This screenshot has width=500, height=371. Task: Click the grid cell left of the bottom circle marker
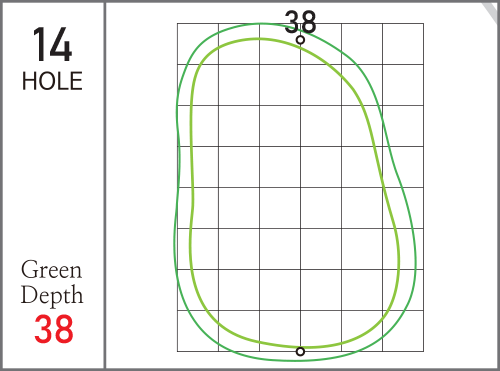click(x=280, y=331)
